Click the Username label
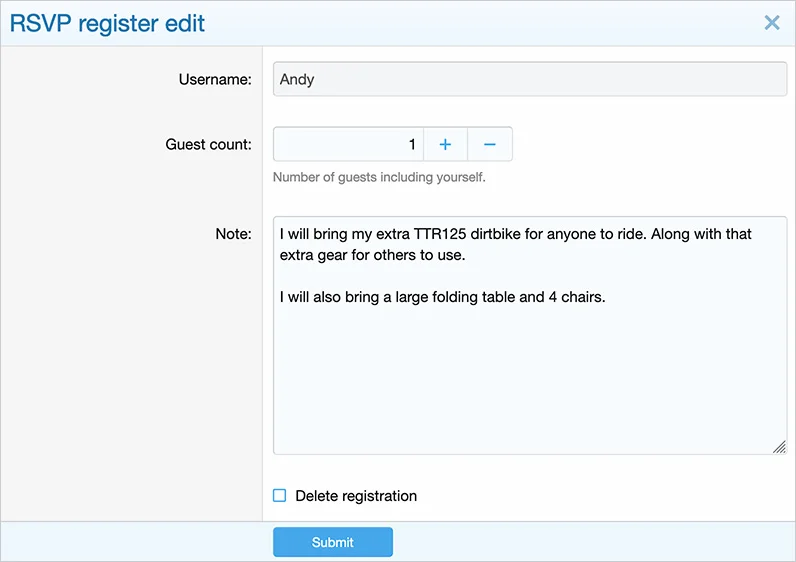The height and width of the screenshot is (562, 796). pos(215,79)
